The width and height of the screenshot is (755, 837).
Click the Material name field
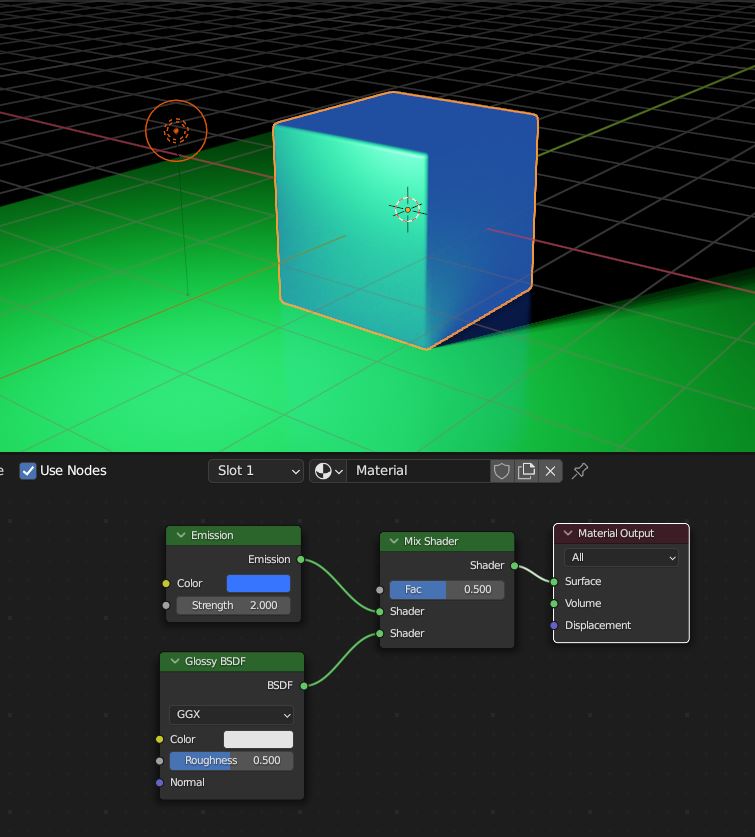[x=419, y=471]
